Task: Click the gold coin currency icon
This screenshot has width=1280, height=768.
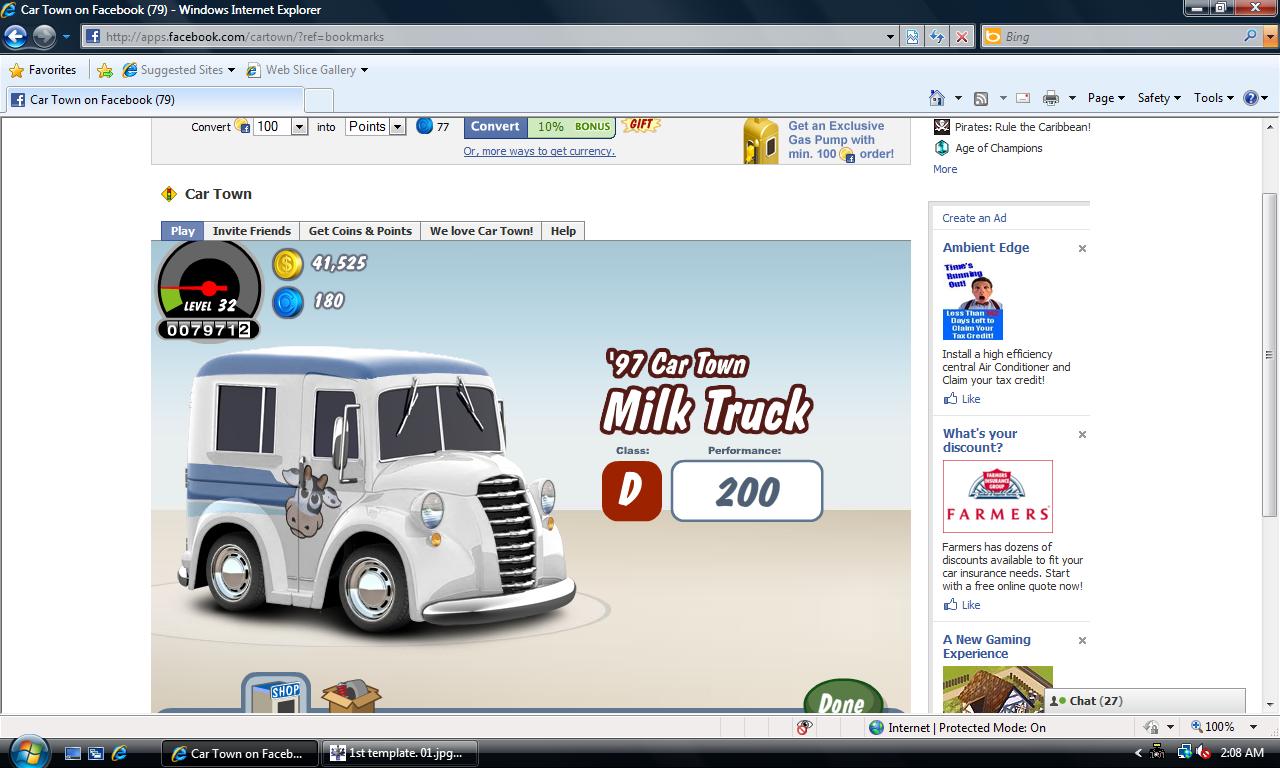Action: tap(287, 264)
